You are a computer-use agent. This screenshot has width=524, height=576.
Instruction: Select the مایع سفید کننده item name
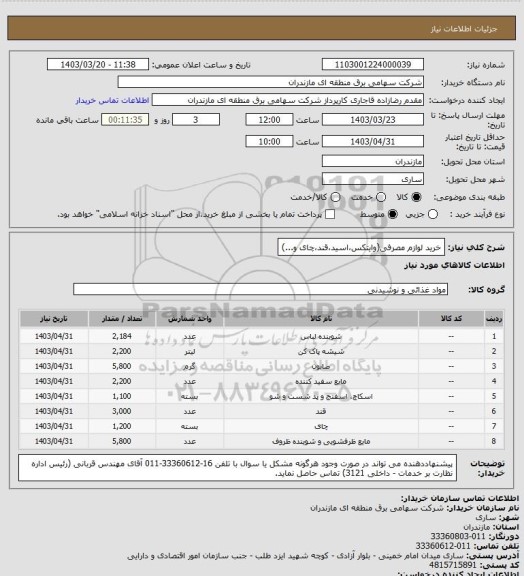pyautogui.click(x=321, y=382)
